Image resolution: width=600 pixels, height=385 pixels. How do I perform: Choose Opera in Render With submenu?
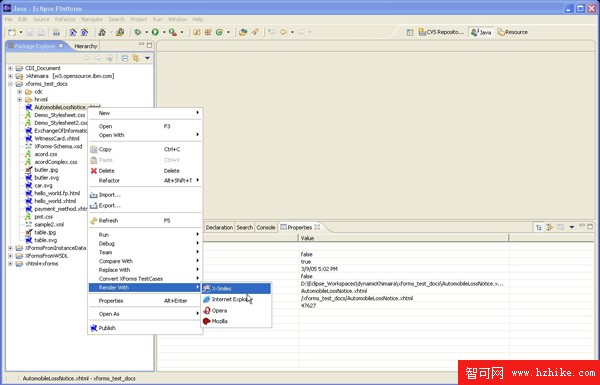point(236,310)
